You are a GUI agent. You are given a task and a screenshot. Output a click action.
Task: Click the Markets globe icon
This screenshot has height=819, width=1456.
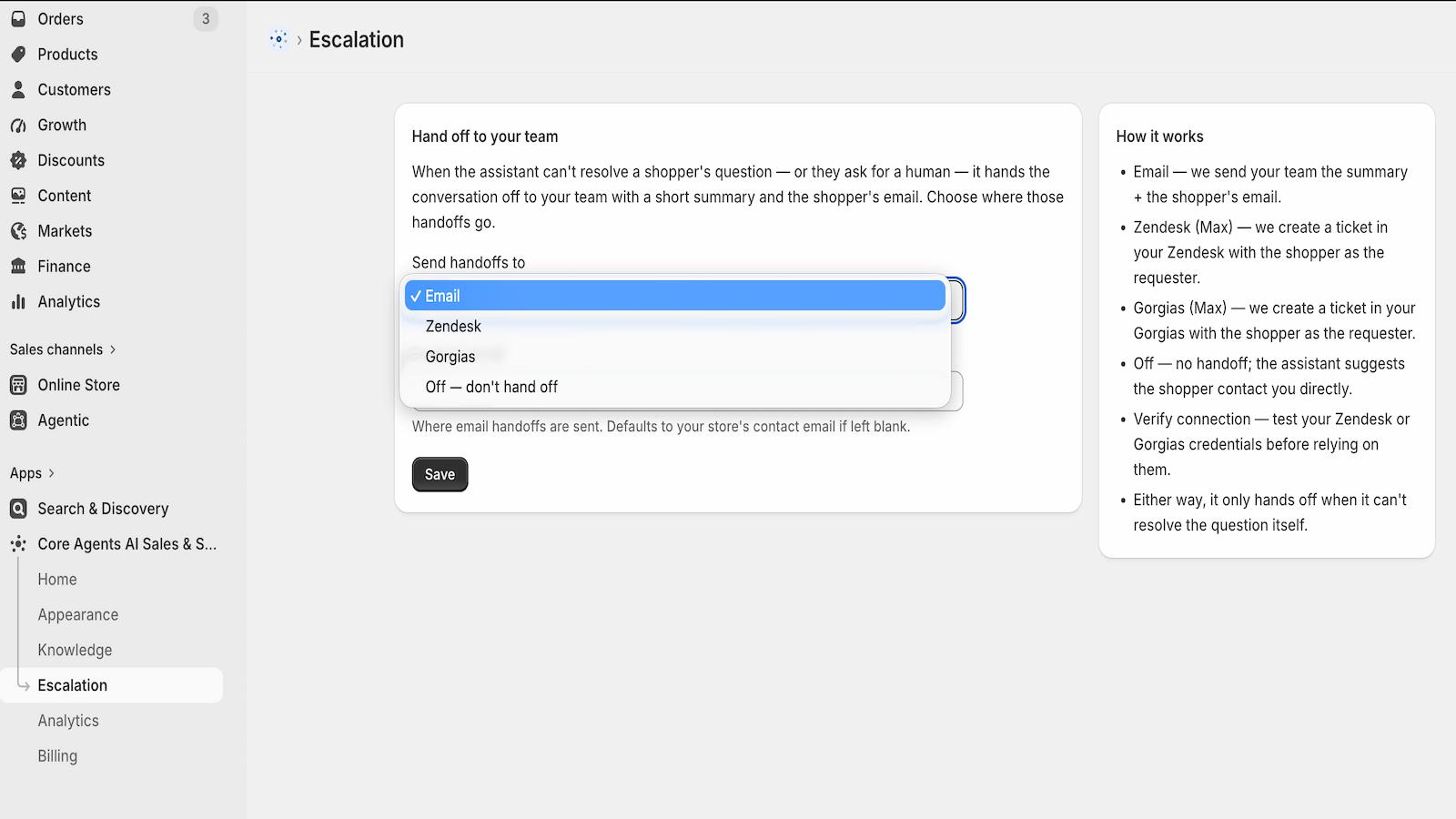[x=18, y=231]
